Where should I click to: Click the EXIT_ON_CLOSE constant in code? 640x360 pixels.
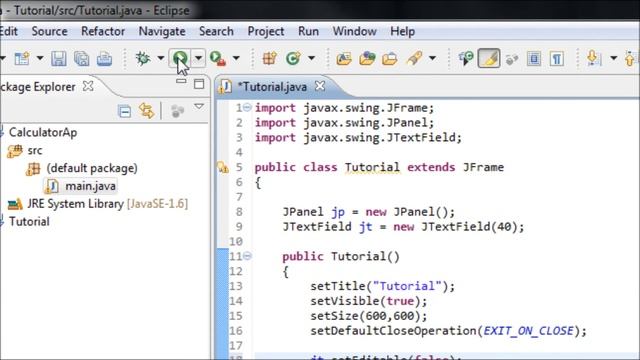tap(528, 331)
